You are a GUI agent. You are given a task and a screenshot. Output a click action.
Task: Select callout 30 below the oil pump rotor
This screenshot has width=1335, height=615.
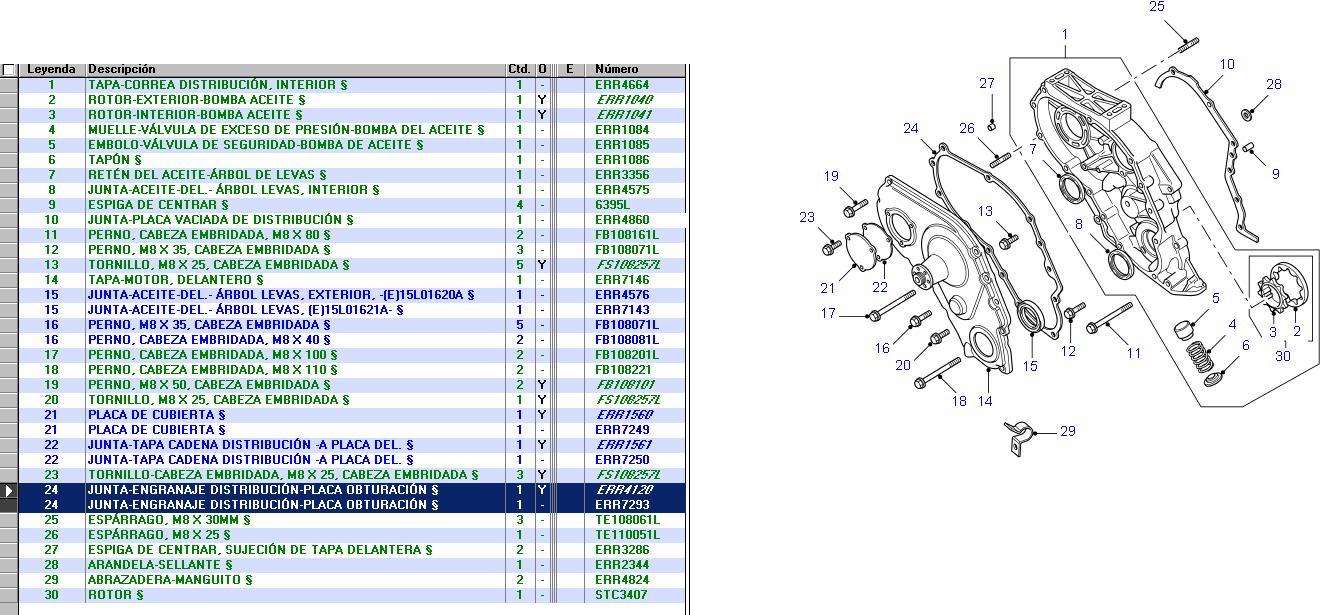pos(1282,356)
